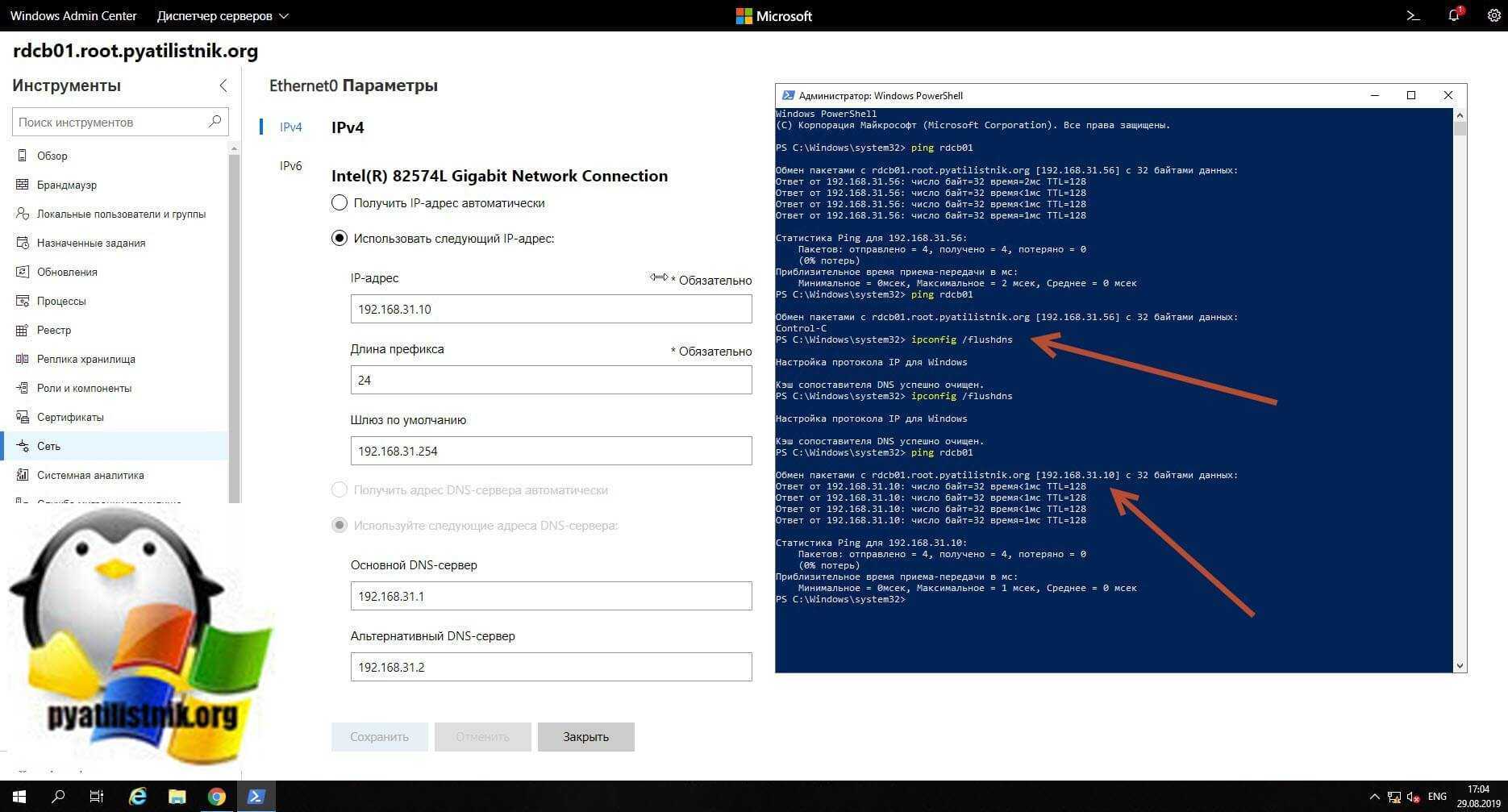1508x812 pixels.
Task: Open the settings gear in header
Action: (1493, 15)
